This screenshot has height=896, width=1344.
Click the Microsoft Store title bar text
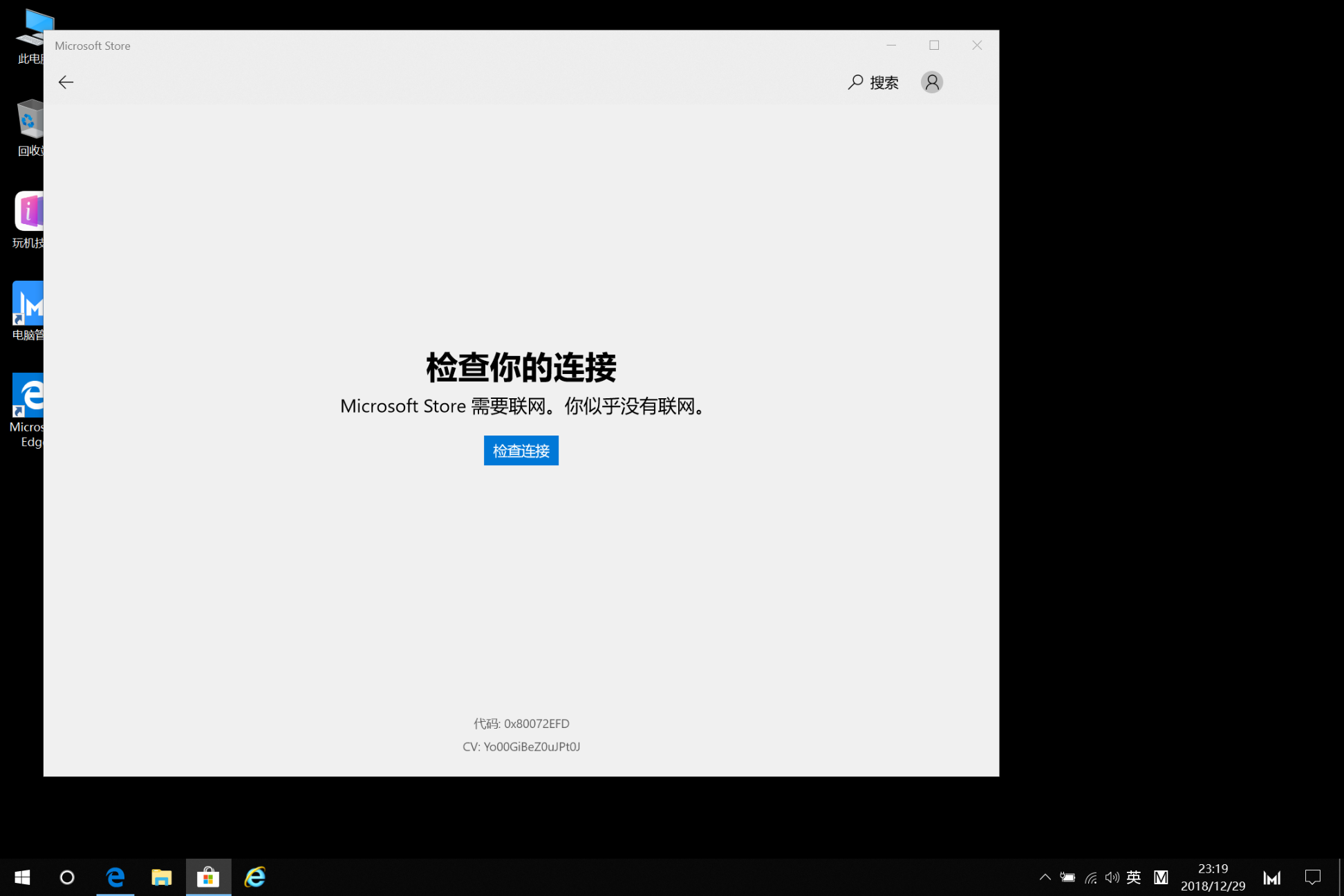[93, 46]
